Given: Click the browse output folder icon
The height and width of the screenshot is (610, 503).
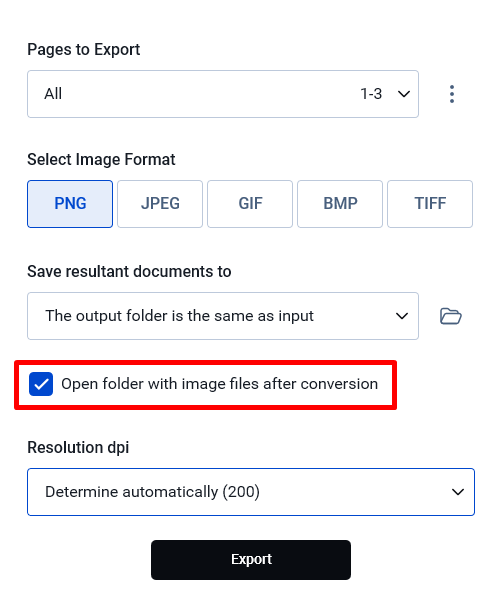Looking at the screenshot, I should click(x=450, y=316).
